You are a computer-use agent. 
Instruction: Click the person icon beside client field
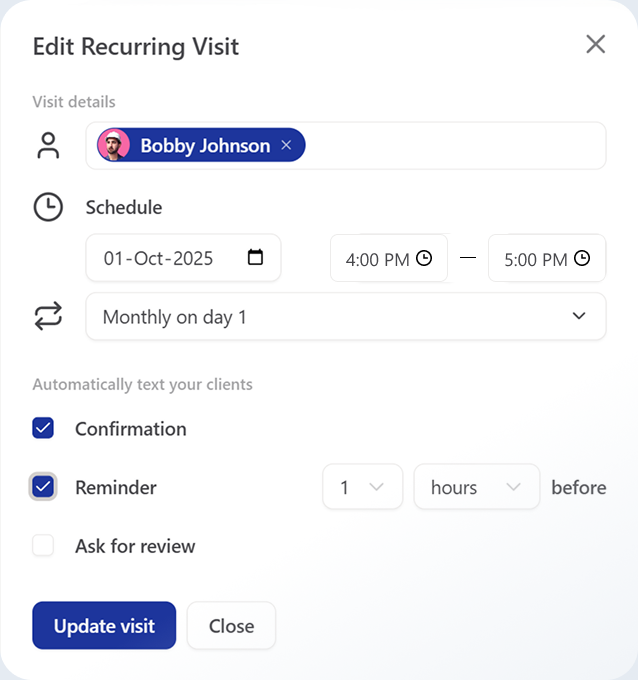(48, 146)
